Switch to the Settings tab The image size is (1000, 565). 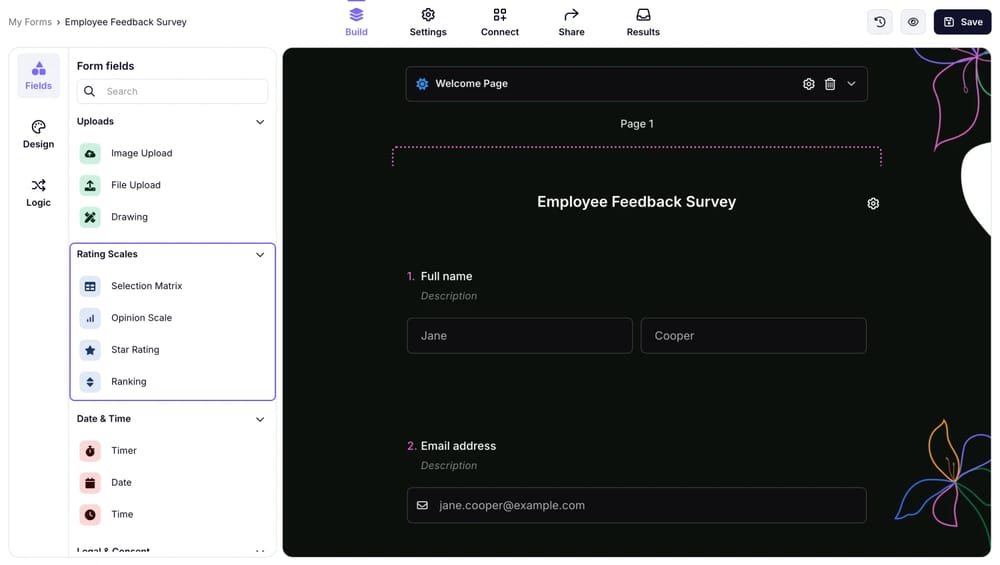click(x=428, y=22)
